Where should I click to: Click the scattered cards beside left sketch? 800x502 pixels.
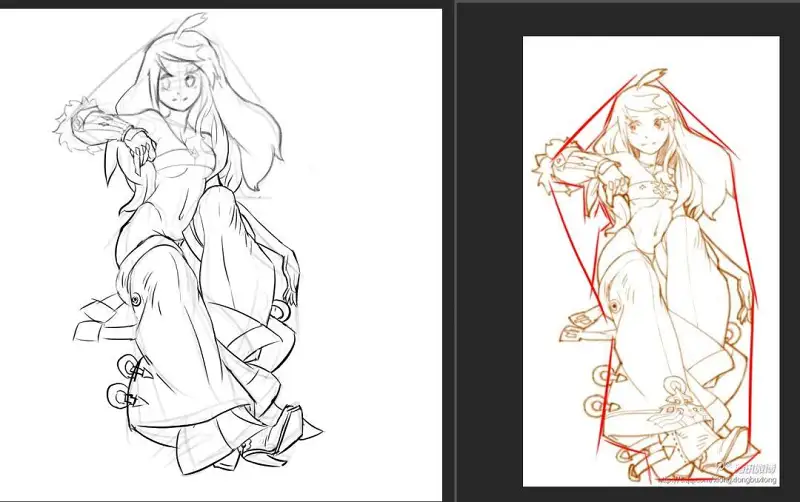point(96,319)
